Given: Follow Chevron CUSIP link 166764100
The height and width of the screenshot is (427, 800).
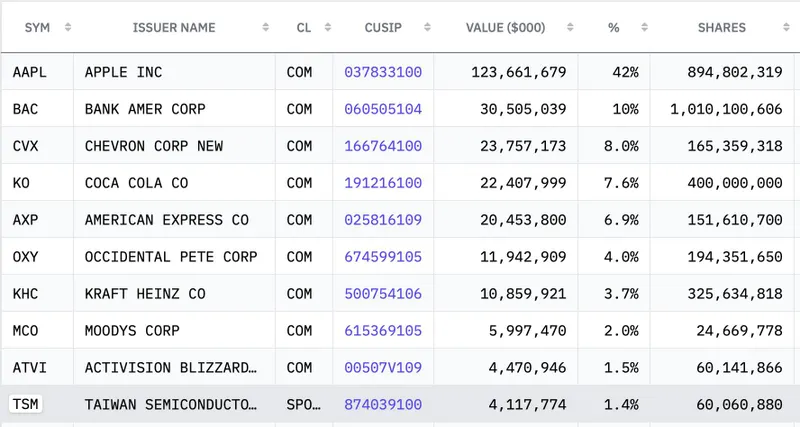Looking at the screenshot, I should [x=383, y=146].
